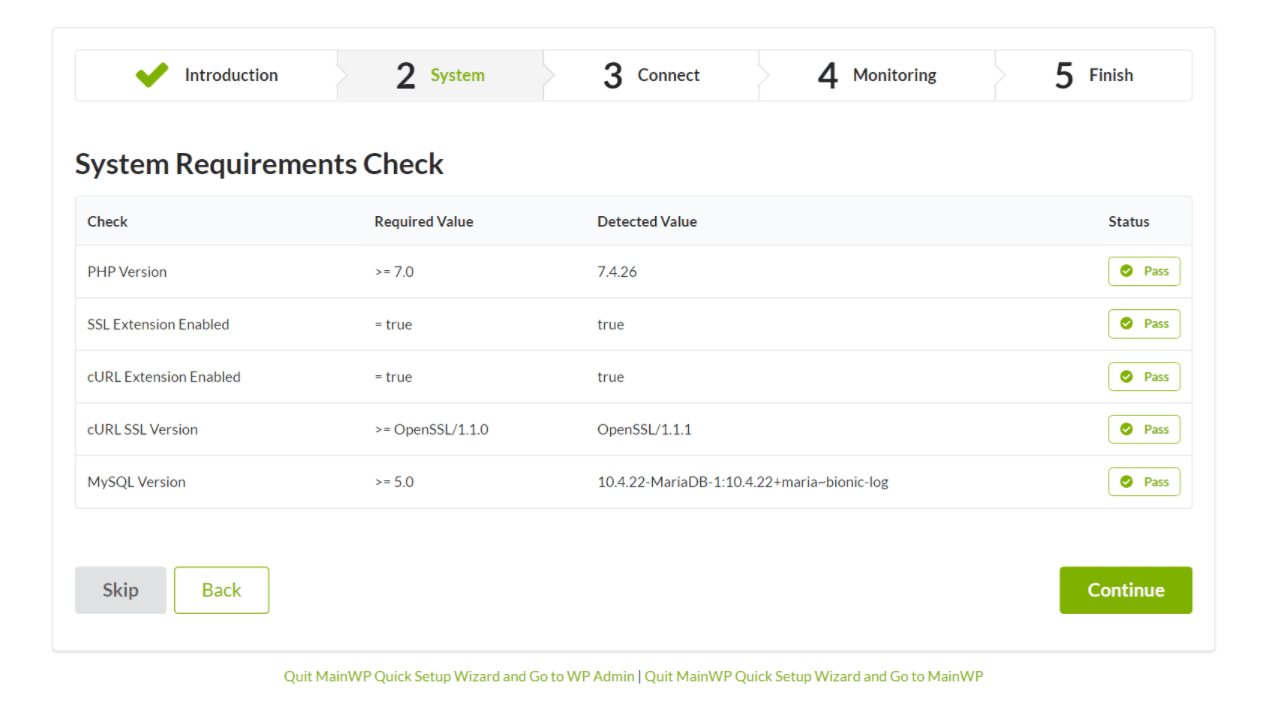Jump to the Monitoring step
Screen dimensions: 1275x717
click(x=877, y=75)
